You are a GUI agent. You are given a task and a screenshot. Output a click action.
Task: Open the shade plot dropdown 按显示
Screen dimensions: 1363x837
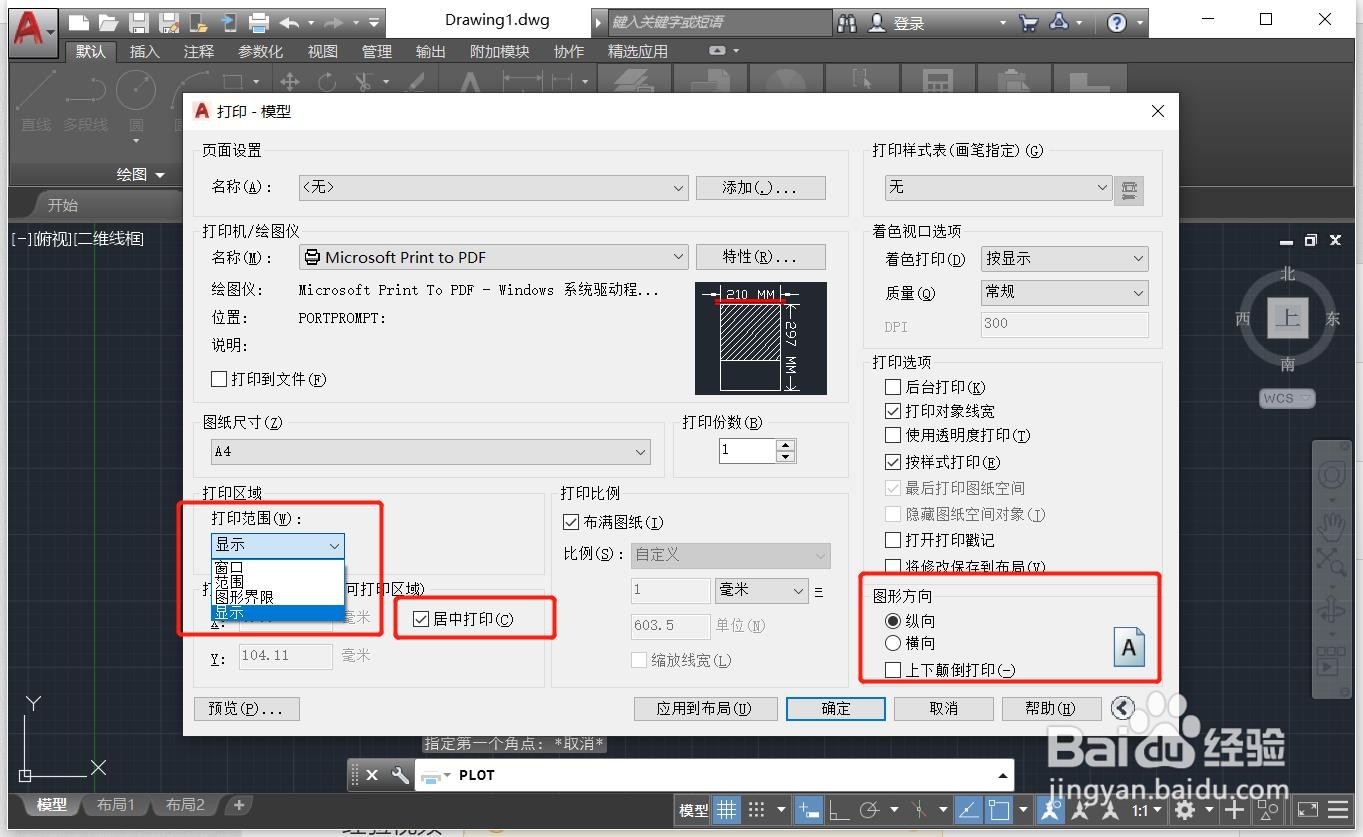point(1065,259)
